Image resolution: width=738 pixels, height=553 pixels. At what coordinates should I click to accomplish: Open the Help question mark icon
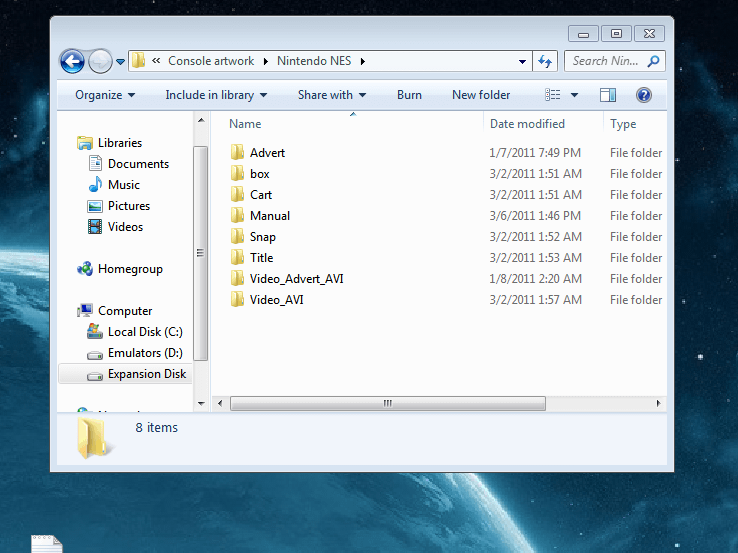644,95
